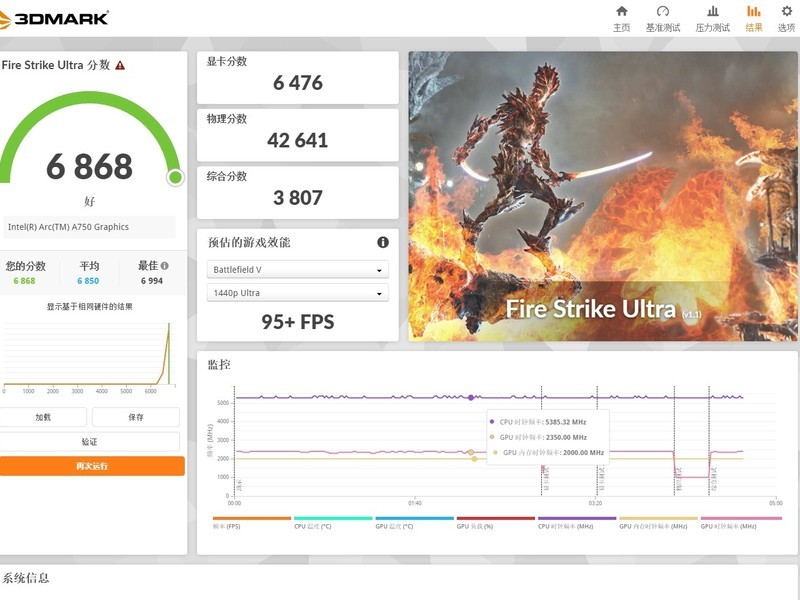Toggle the CPU 时钟频率 (MHz) legend
Screen dimensions: 800x600
(x=577, y=523)
